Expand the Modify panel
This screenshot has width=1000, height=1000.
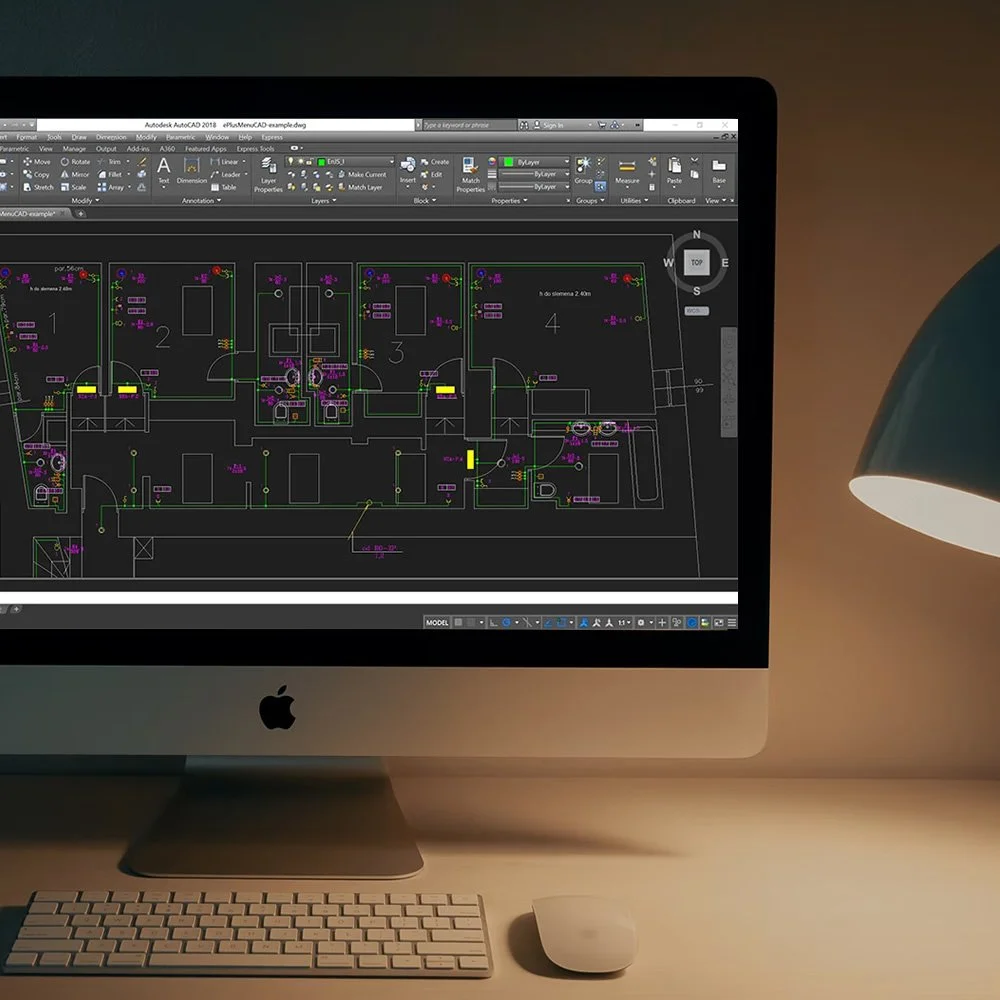[x=85, y=201]
